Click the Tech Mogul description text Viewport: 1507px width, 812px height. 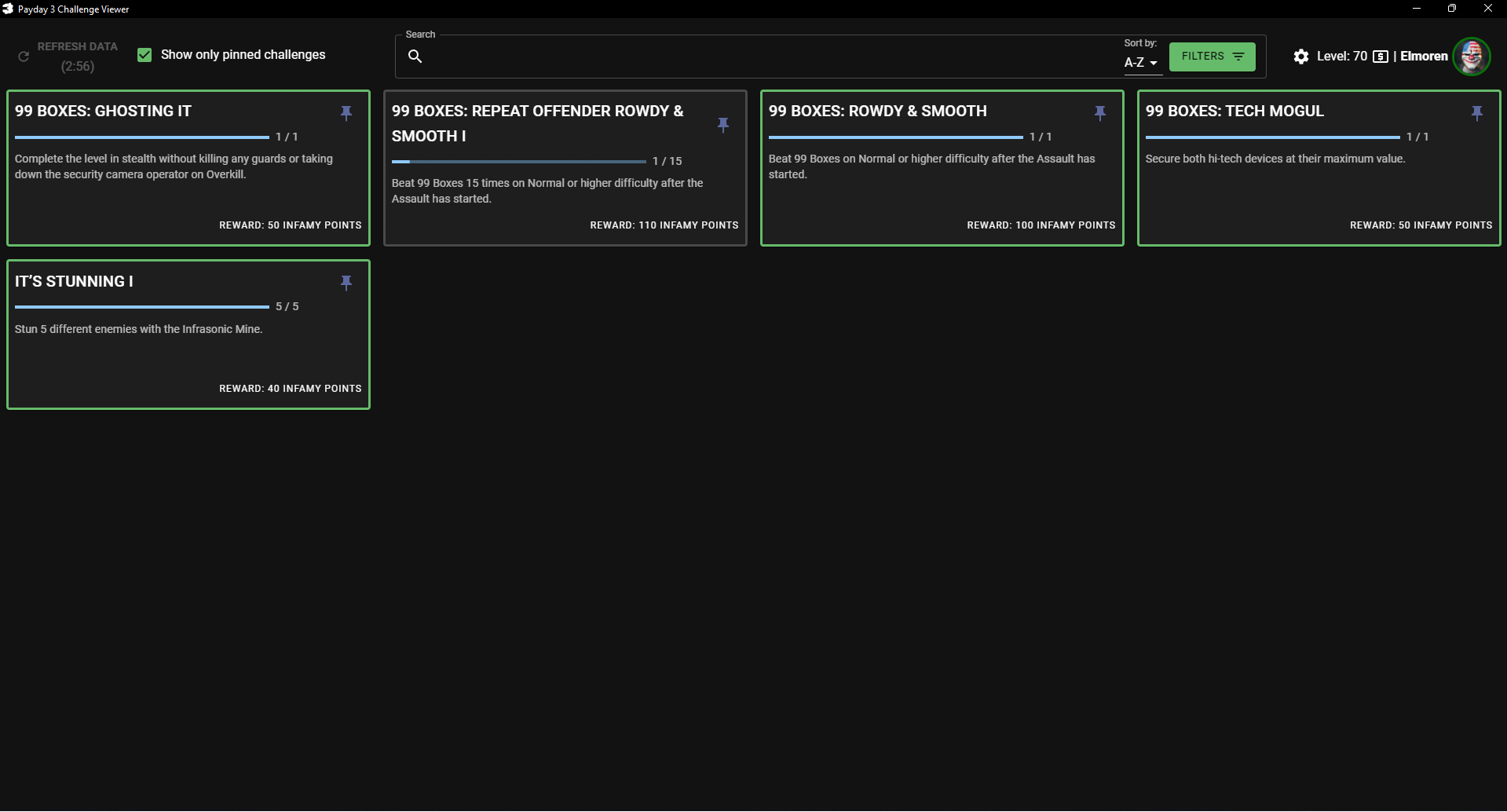click(1275, 159)
